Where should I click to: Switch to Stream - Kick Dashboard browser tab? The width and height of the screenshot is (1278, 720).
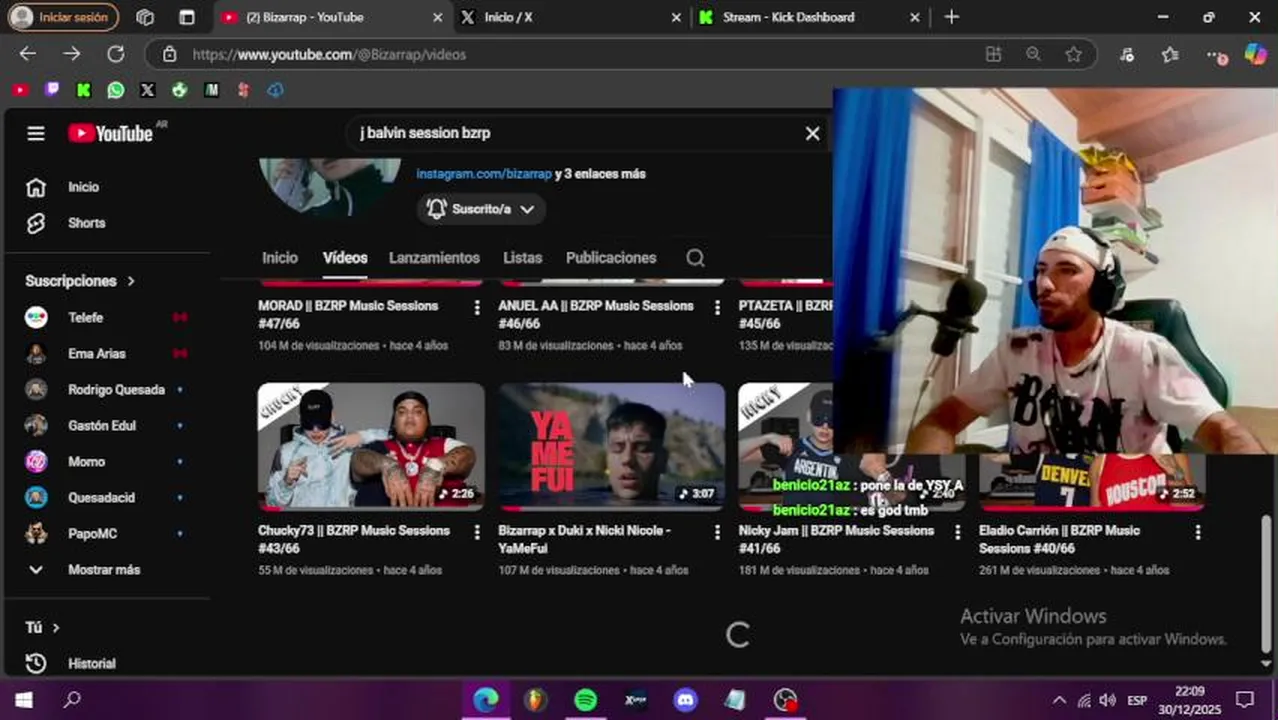(x=808, y=17)
